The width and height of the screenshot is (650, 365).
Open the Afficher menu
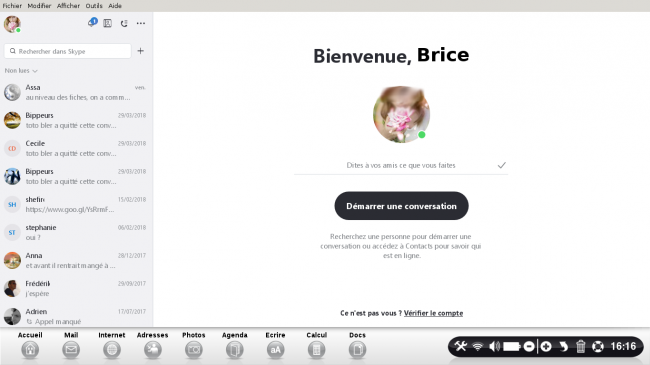coord(68,6)
